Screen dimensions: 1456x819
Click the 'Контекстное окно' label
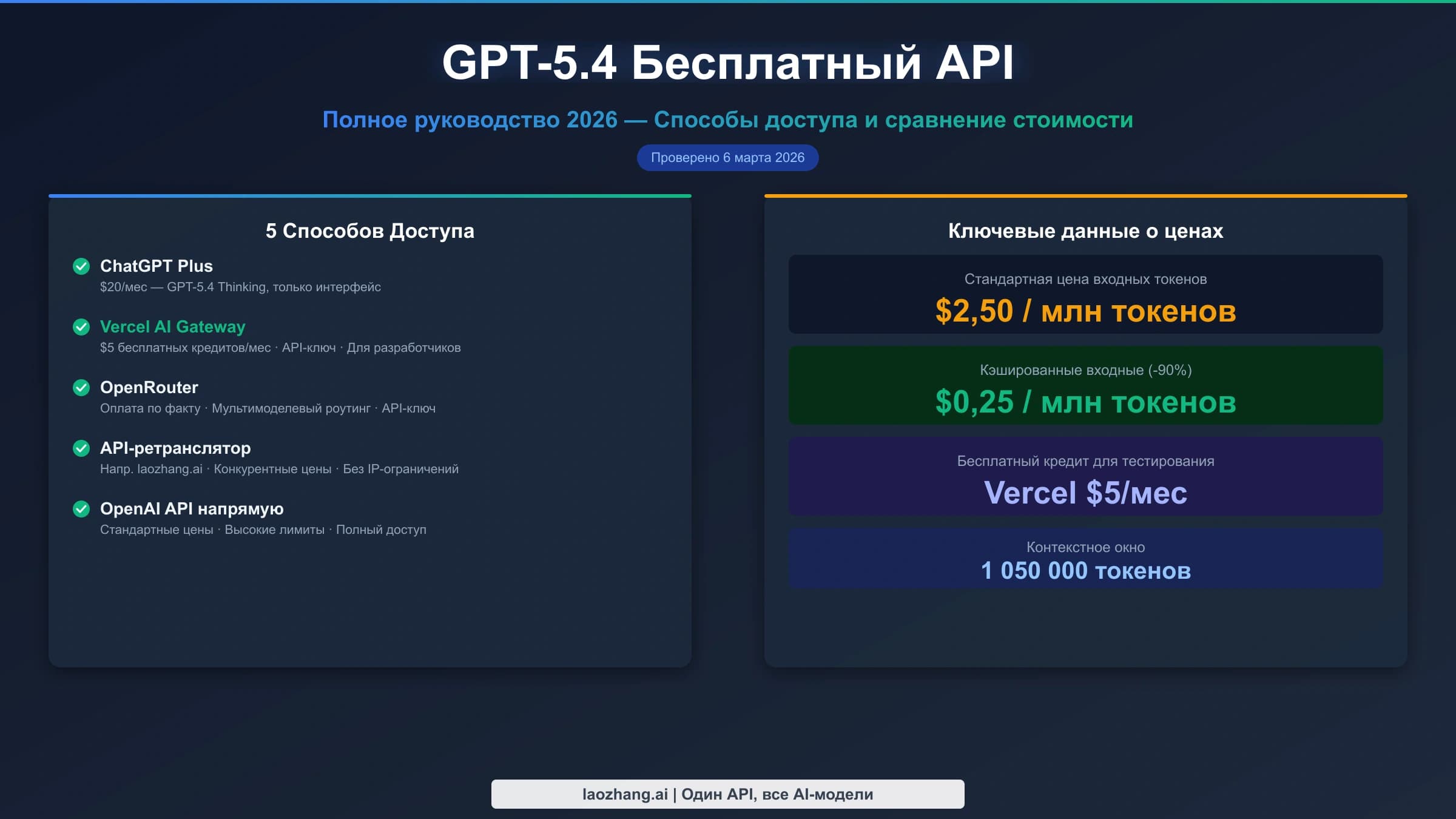1085,547
